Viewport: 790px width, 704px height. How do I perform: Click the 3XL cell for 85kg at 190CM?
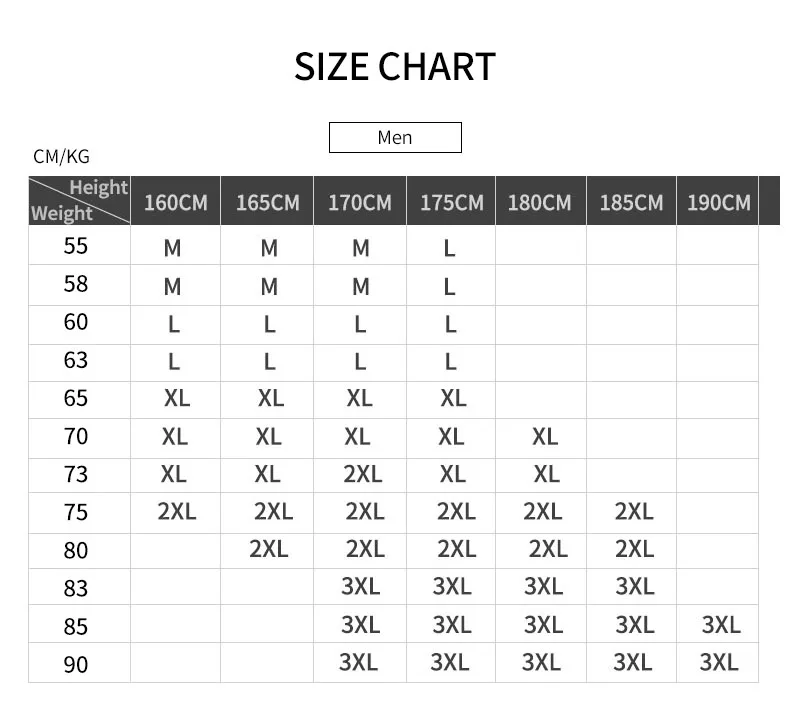point(721,625)
